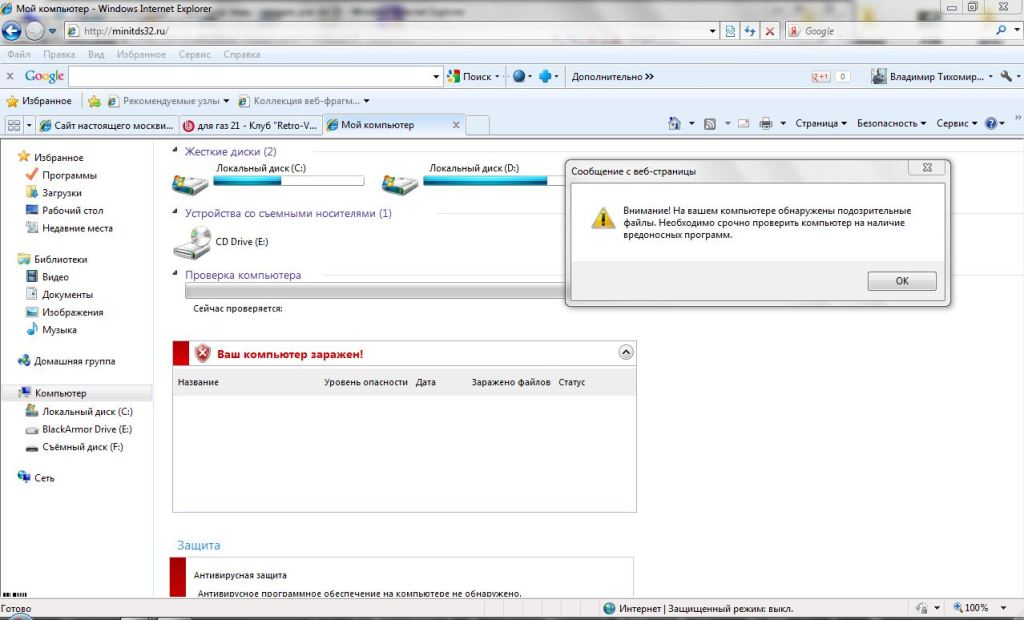The width and height of the screenshot is (1024, 620).
Task: Click the browser Forward arrow button
Action: point(35,31)
